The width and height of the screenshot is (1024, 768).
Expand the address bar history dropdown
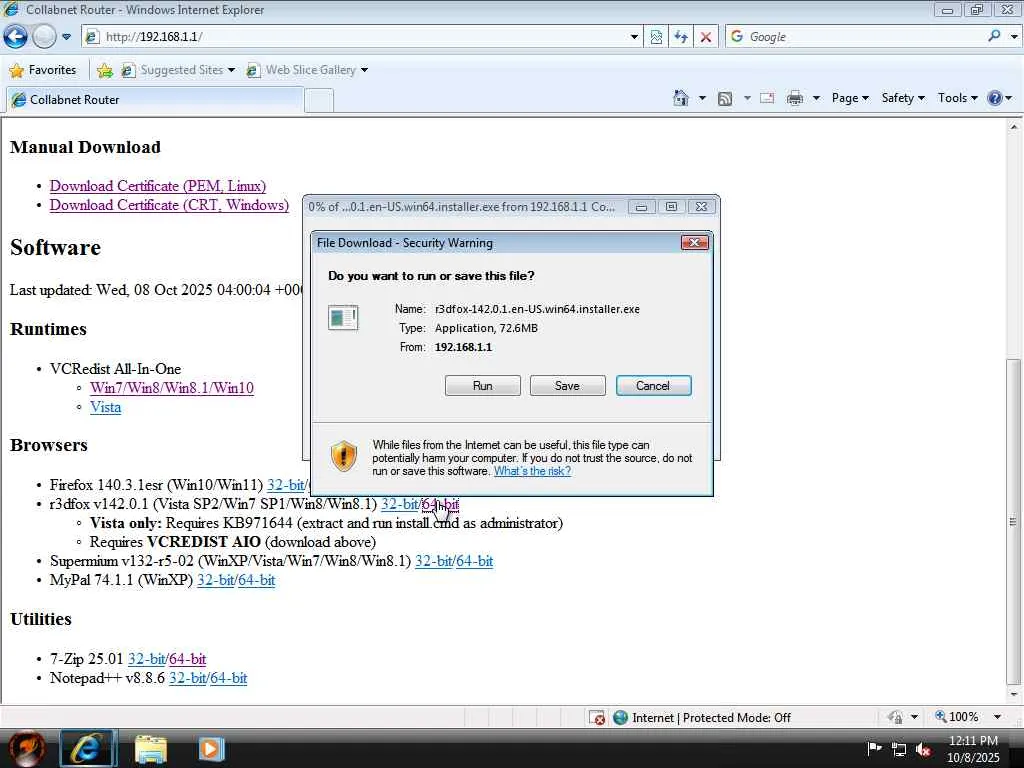[x=634, y=37]
